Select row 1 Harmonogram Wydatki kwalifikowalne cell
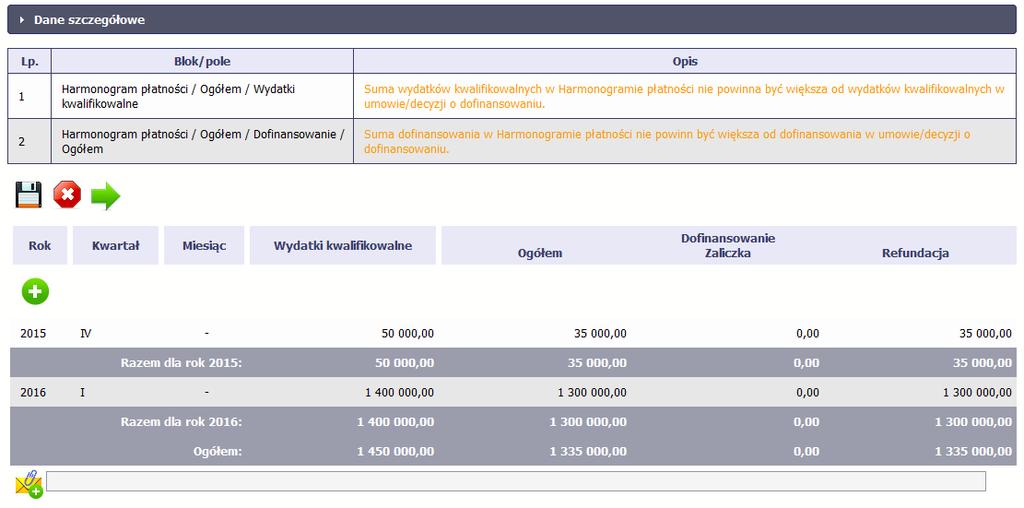 202,96
